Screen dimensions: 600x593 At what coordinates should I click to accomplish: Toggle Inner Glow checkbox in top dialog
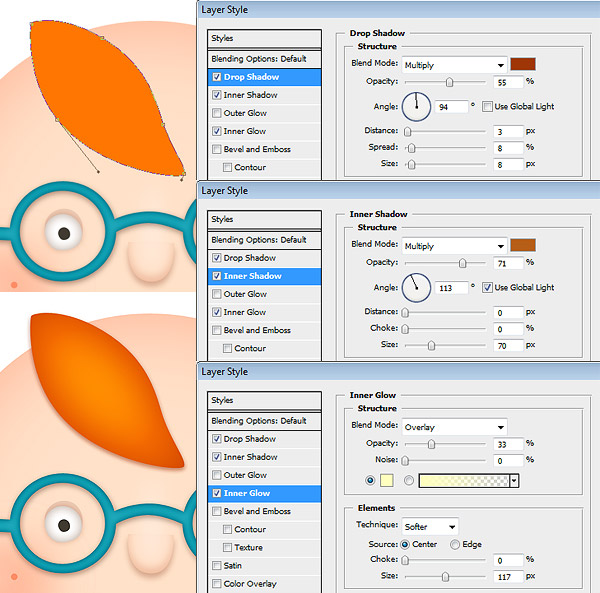[217, 131]
